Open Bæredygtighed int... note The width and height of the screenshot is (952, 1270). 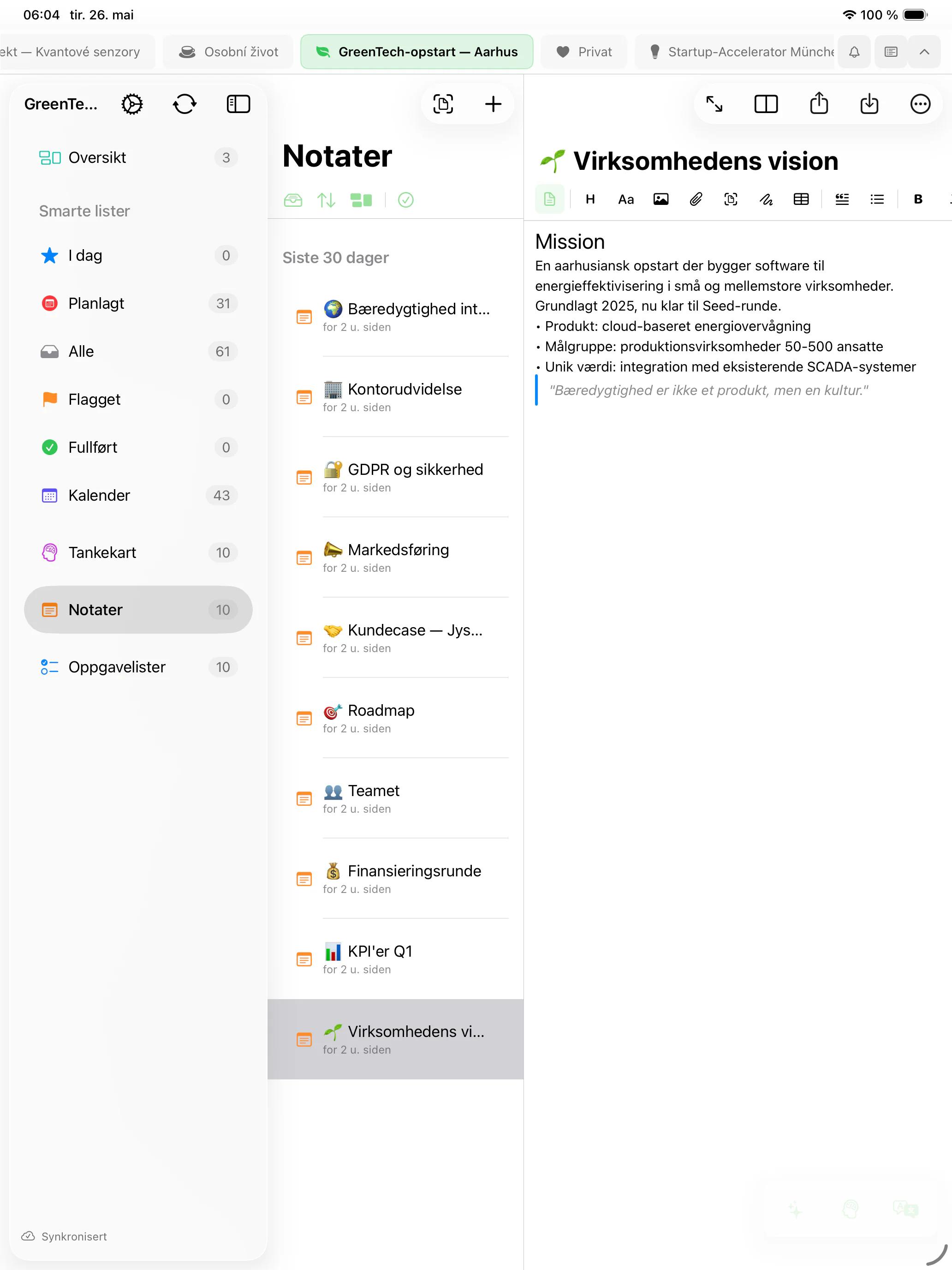pos(395,317)
